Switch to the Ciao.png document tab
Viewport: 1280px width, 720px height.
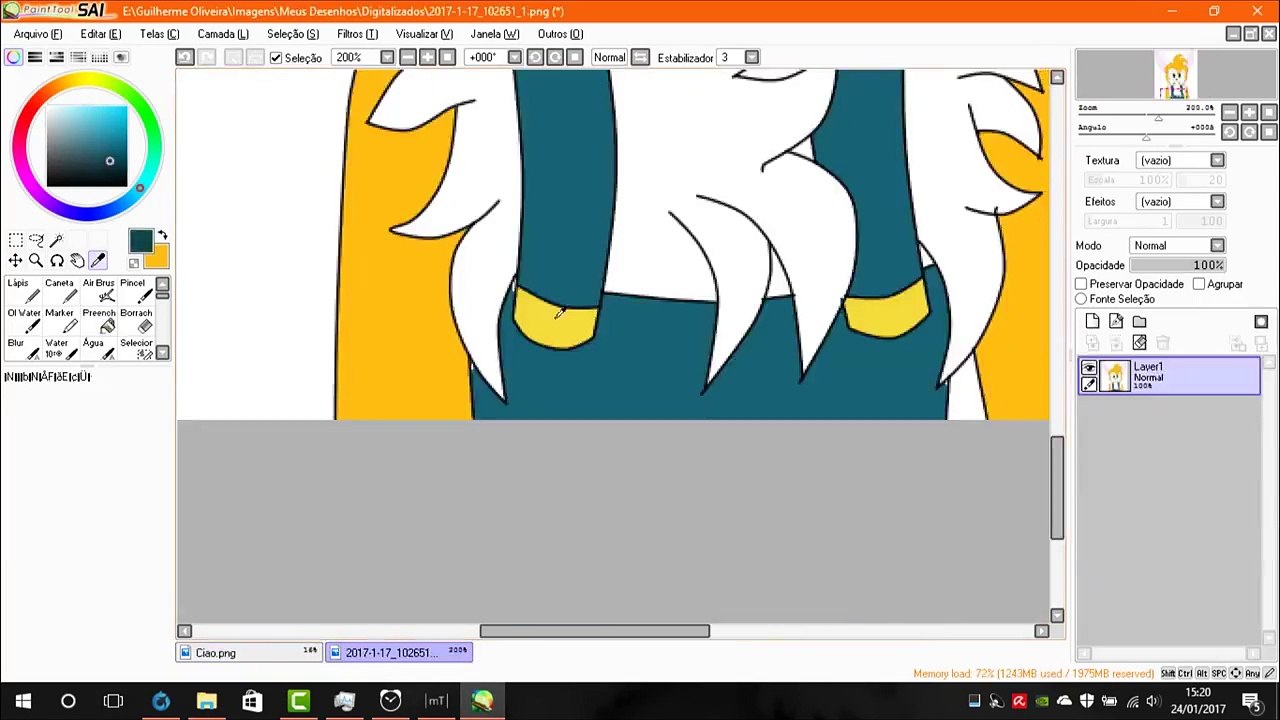coord(249,653)
